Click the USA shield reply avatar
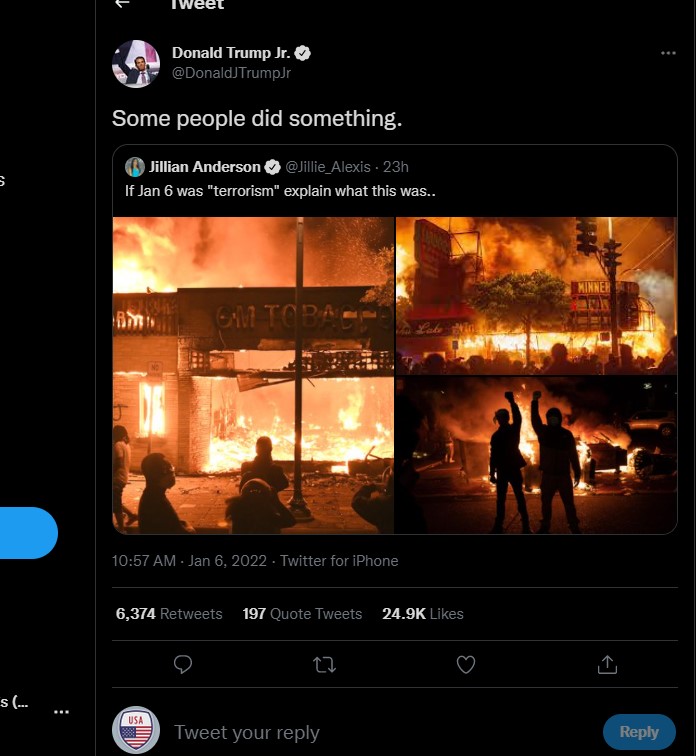This screenshot has width=696, height=756. tap(136, 731)
